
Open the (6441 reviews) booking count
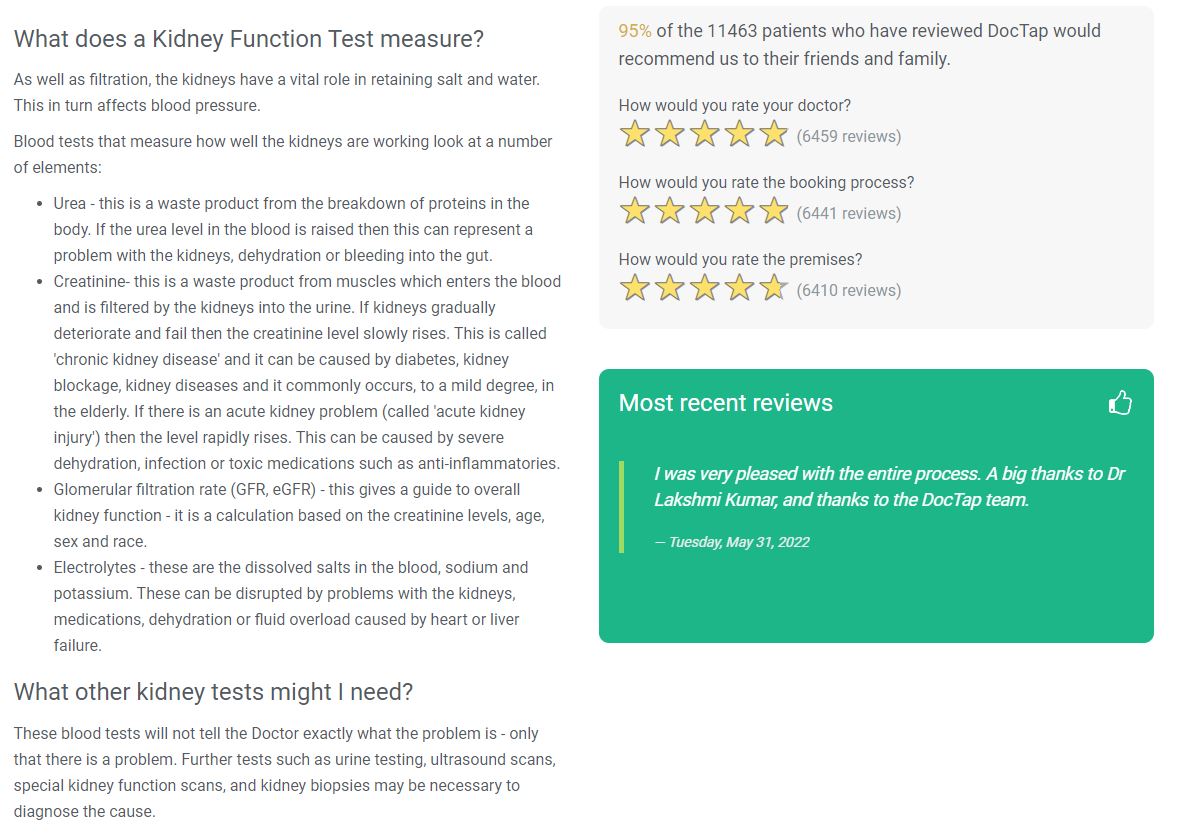tap(849, 213)
